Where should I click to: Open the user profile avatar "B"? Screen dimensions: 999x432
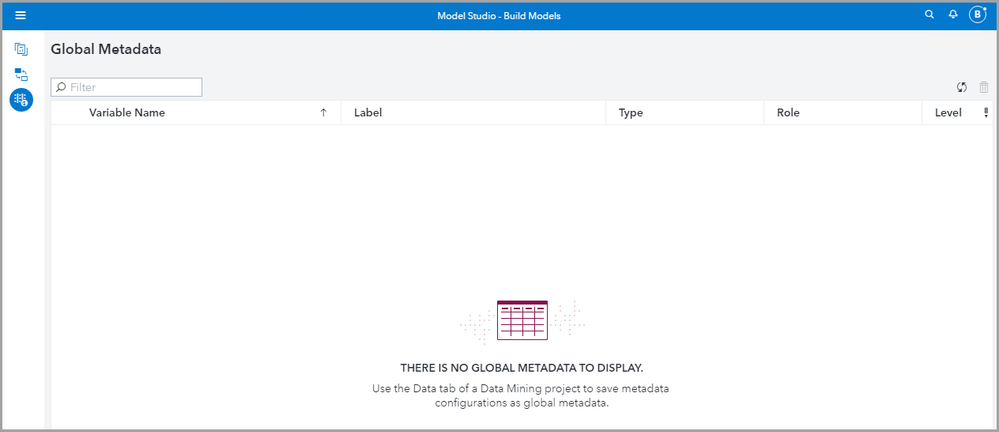coord(978,15)
